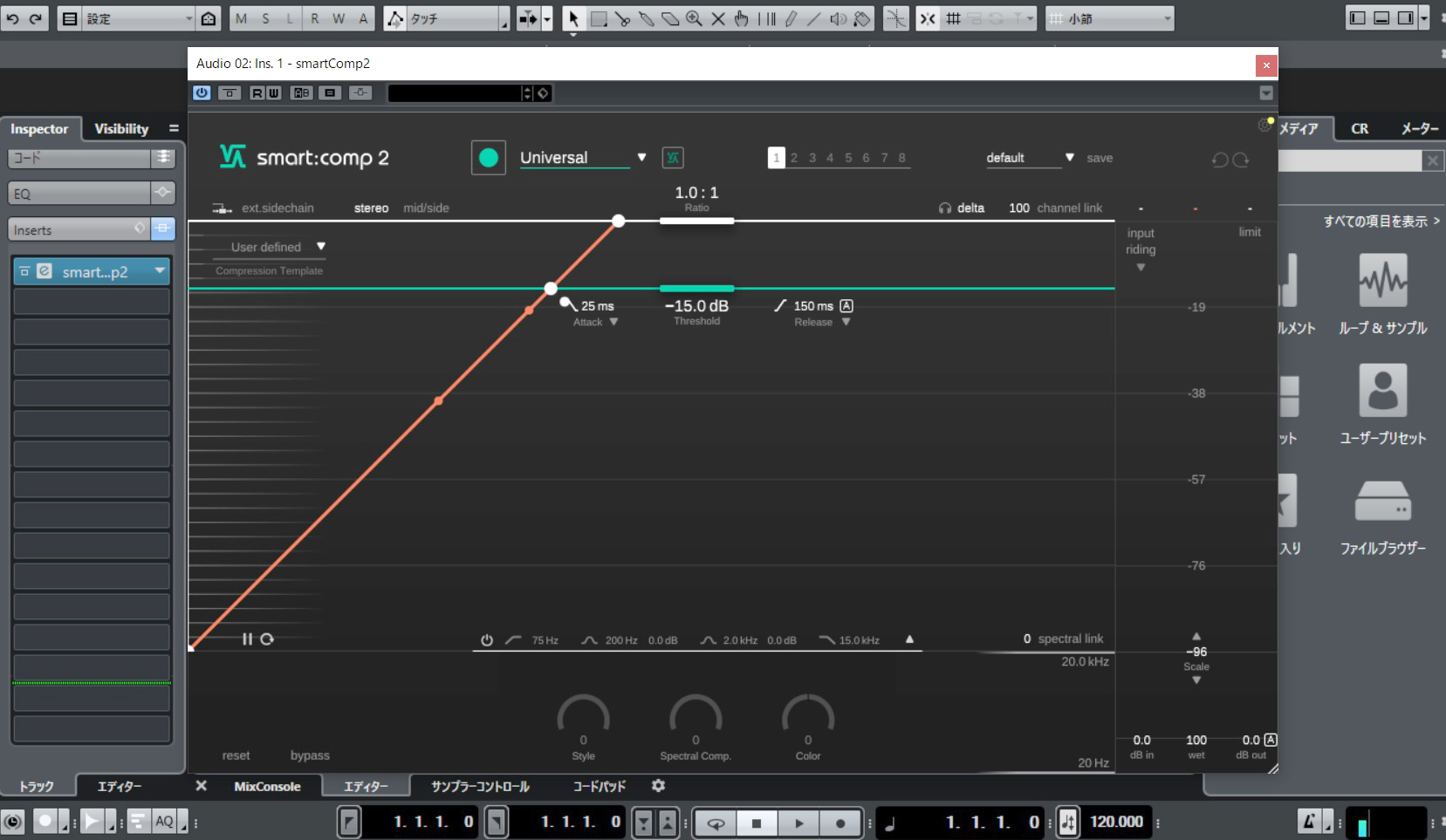Open the sampler control tab in the lower zone
The height and width of the screenshot is (840, 1446).
(x=480, y=786)
